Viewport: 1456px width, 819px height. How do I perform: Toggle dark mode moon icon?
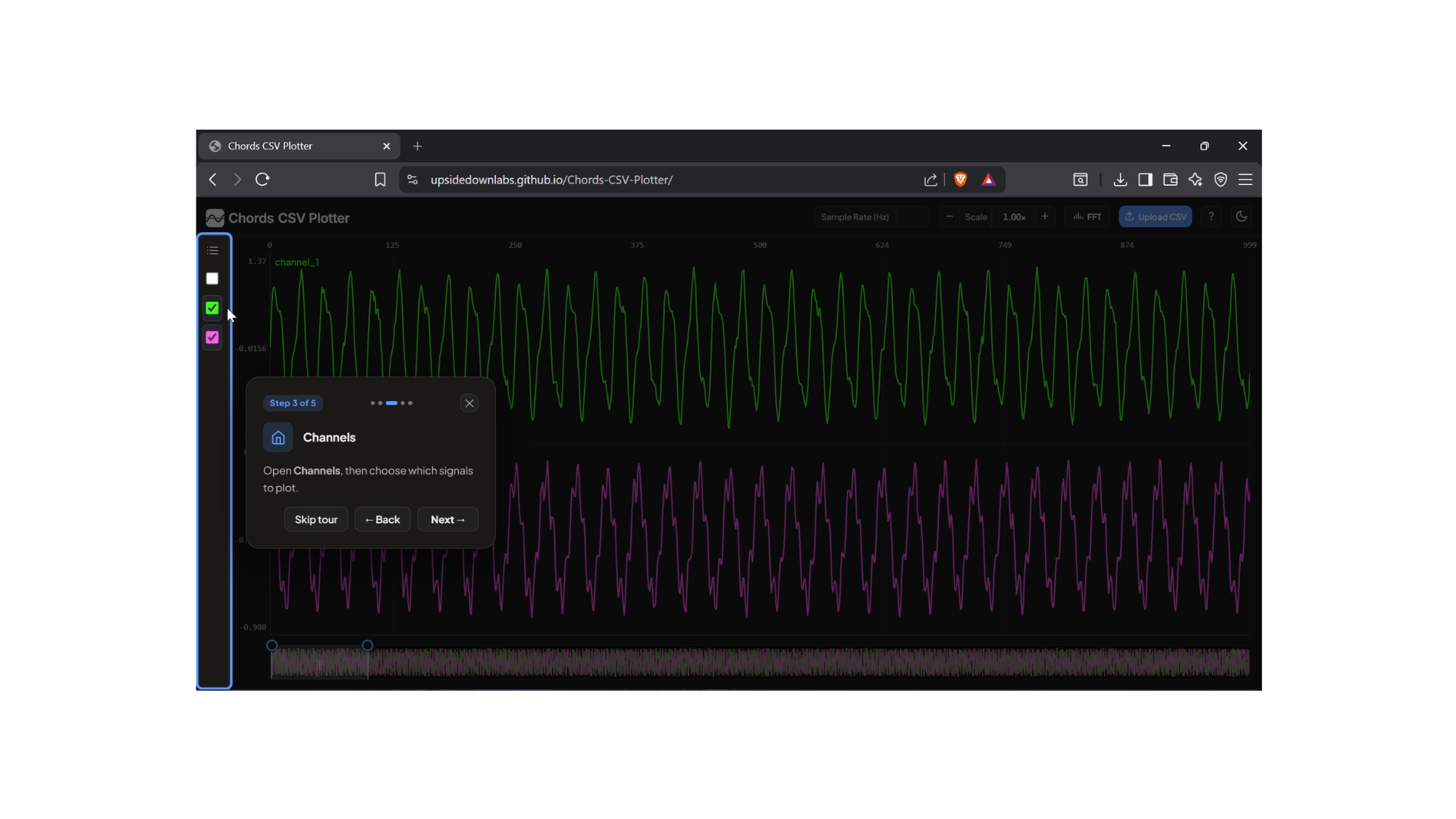(x=1241, y=217)
